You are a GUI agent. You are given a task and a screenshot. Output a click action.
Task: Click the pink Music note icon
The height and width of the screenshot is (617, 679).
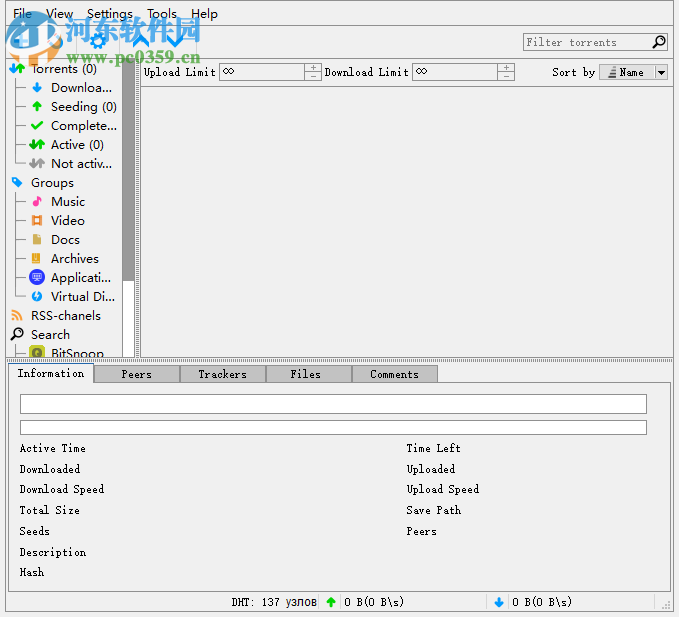click(x=37, y=201)
